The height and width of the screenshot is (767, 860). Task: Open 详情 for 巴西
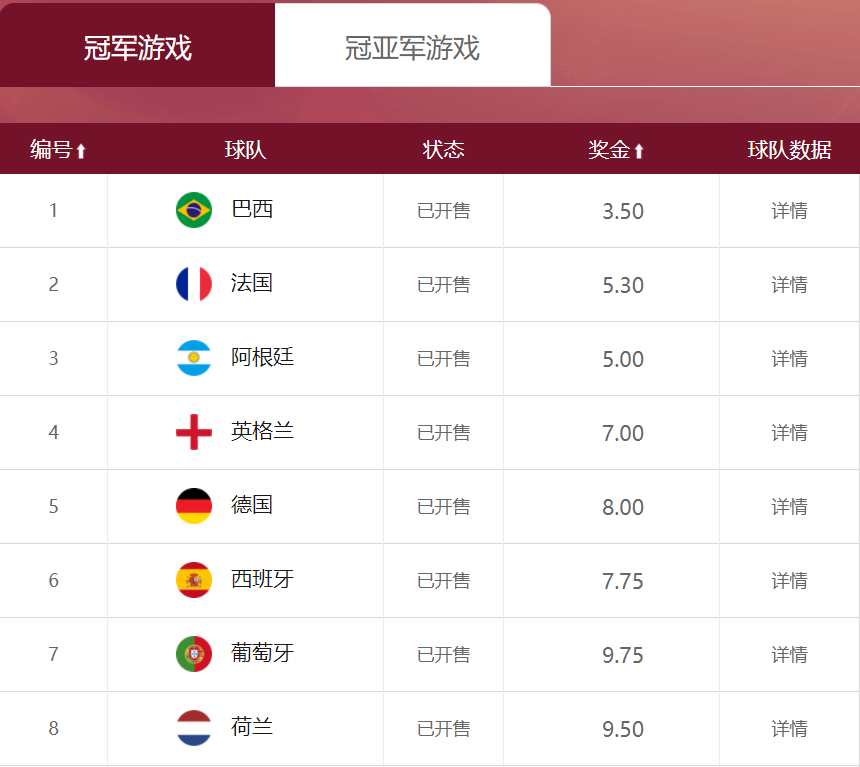[789, 211]
